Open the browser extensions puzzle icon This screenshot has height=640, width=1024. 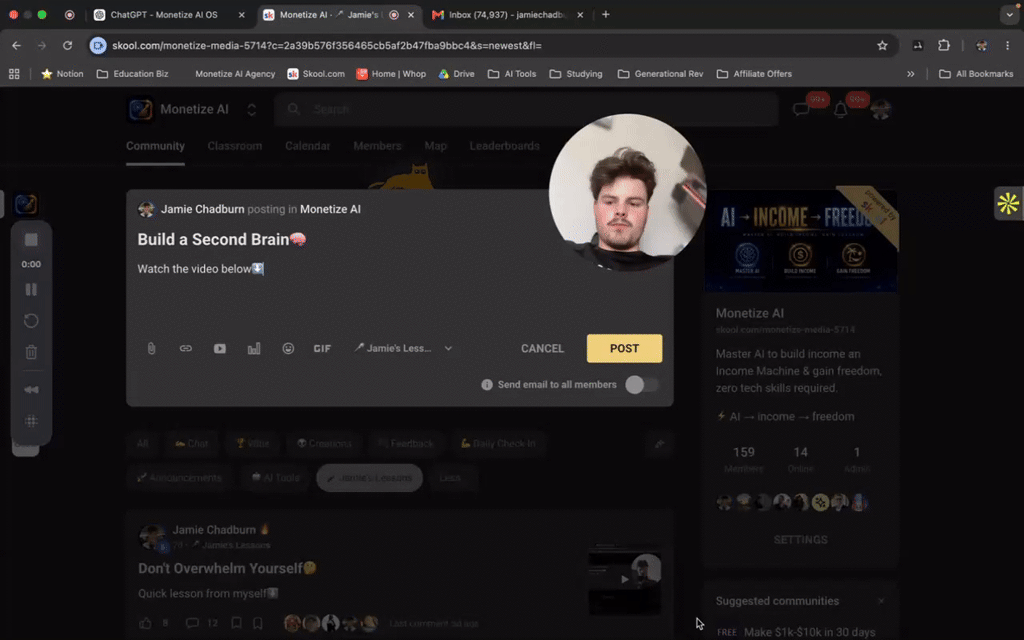(944, 45)
